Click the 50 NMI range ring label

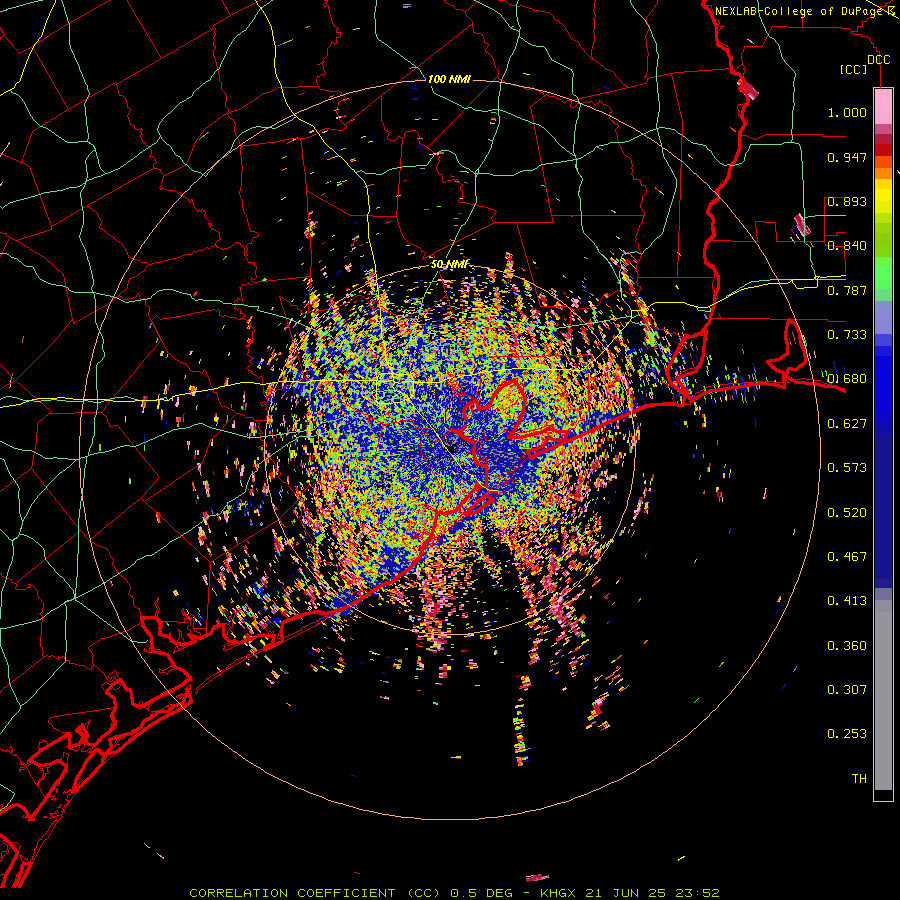(x=449, y=264)
